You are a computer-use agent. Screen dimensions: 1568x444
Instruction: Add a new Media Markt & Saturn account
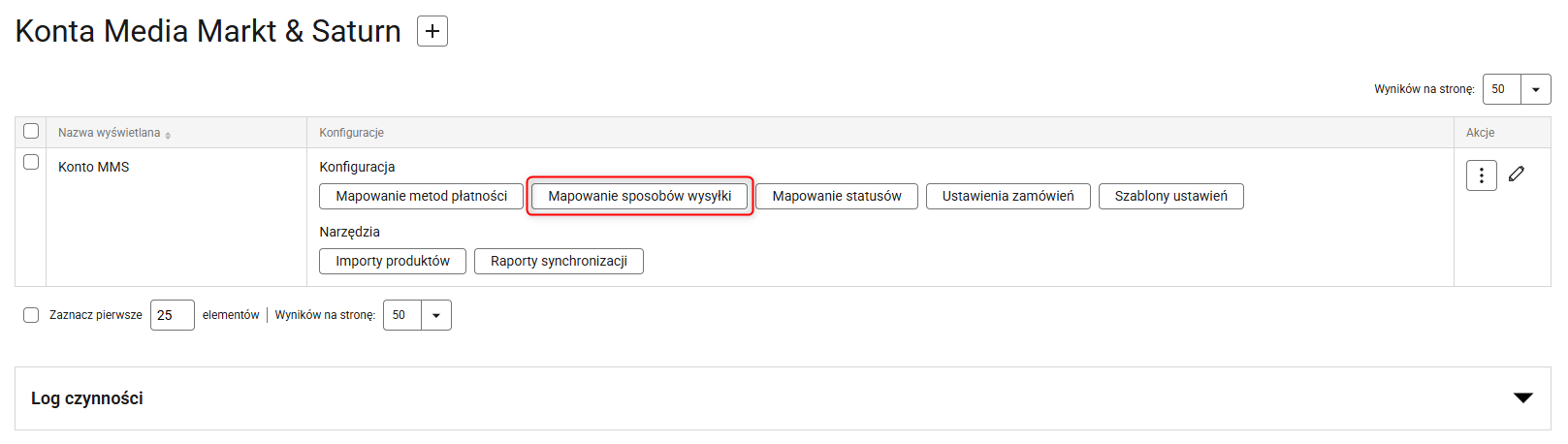click(x=432, y=31)
